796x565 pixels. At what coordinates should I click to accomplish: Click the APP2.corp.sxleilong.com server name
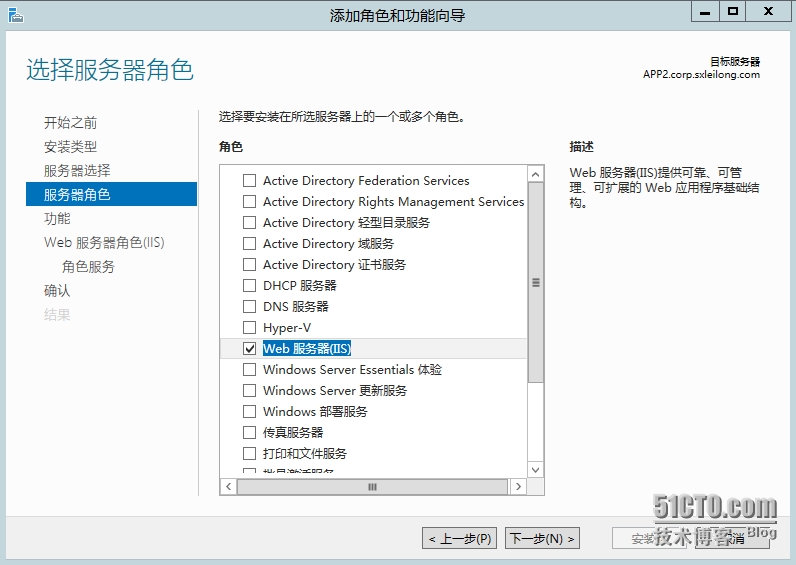click(x=701, y=74)
